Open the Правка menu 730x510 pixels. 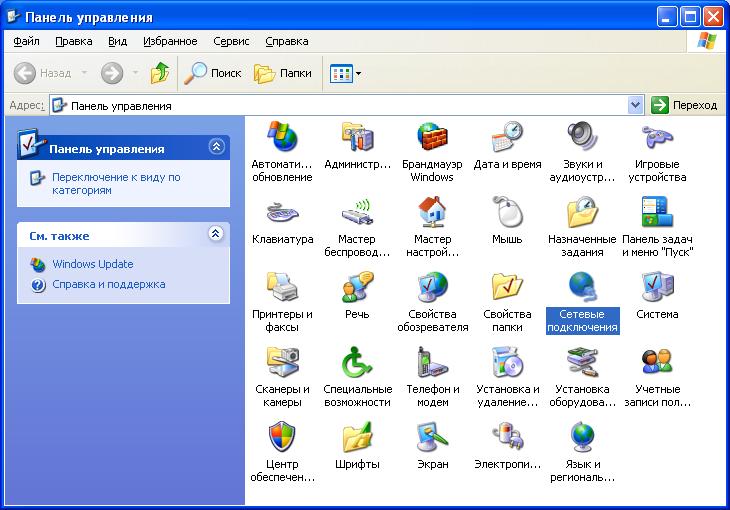tap(74, 41)
